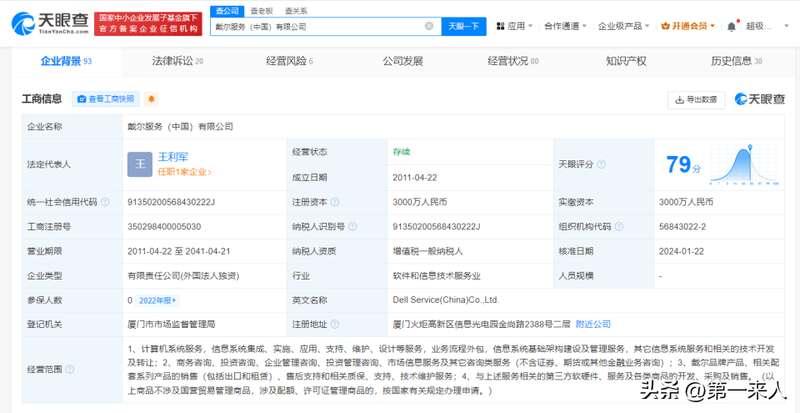Clear the search box with the X icon
800x413 pixels.
pos(429,26)
